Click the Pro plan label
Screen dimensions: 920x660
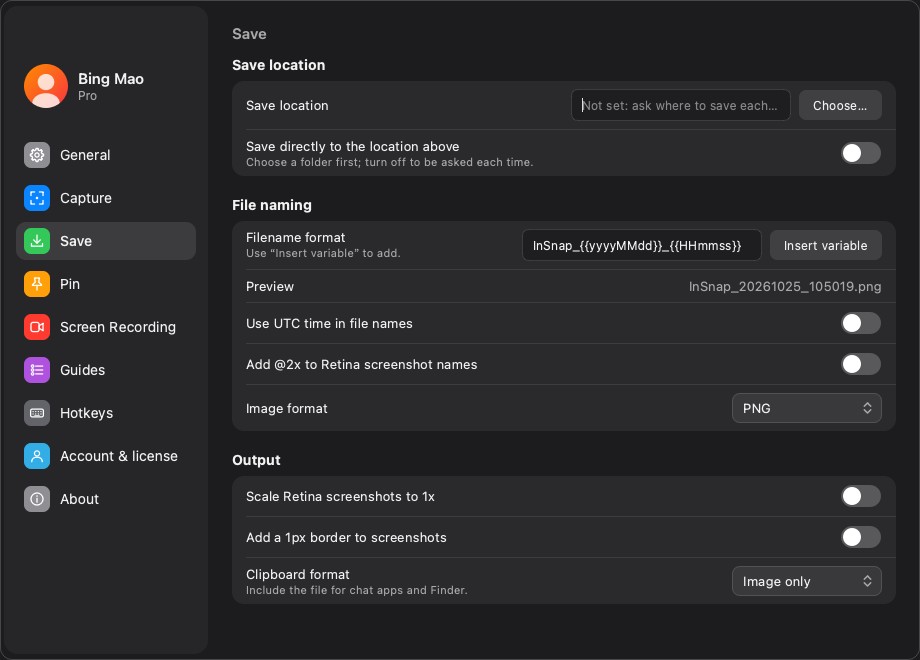point(87,96)
